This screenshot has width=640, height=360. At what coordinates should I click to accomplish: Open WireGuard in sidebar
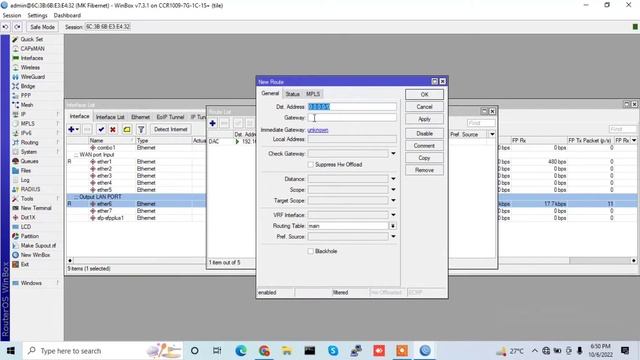(33, 77)
